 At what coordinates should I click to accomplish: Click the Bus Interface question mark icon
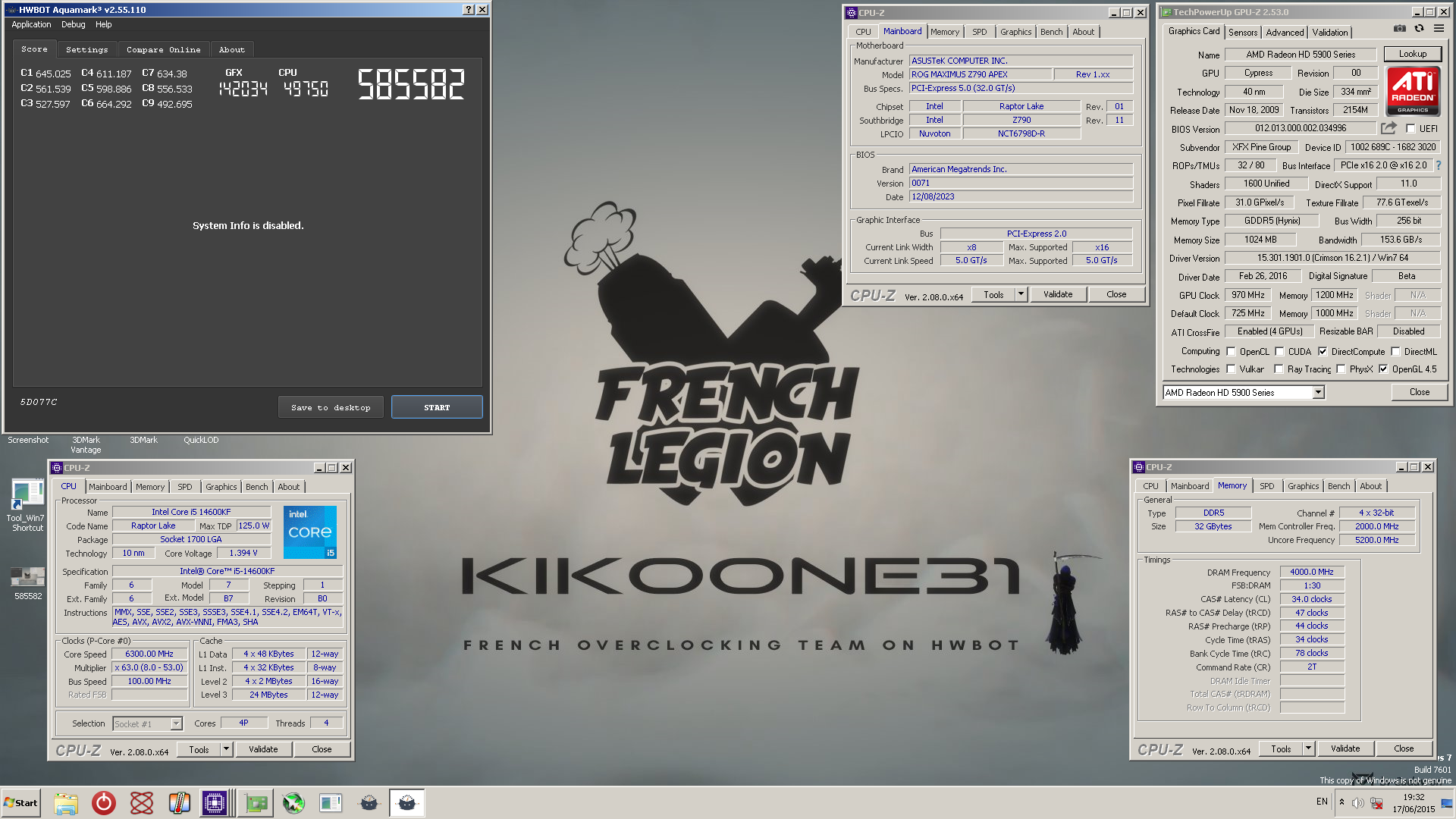click(1438, 165)
